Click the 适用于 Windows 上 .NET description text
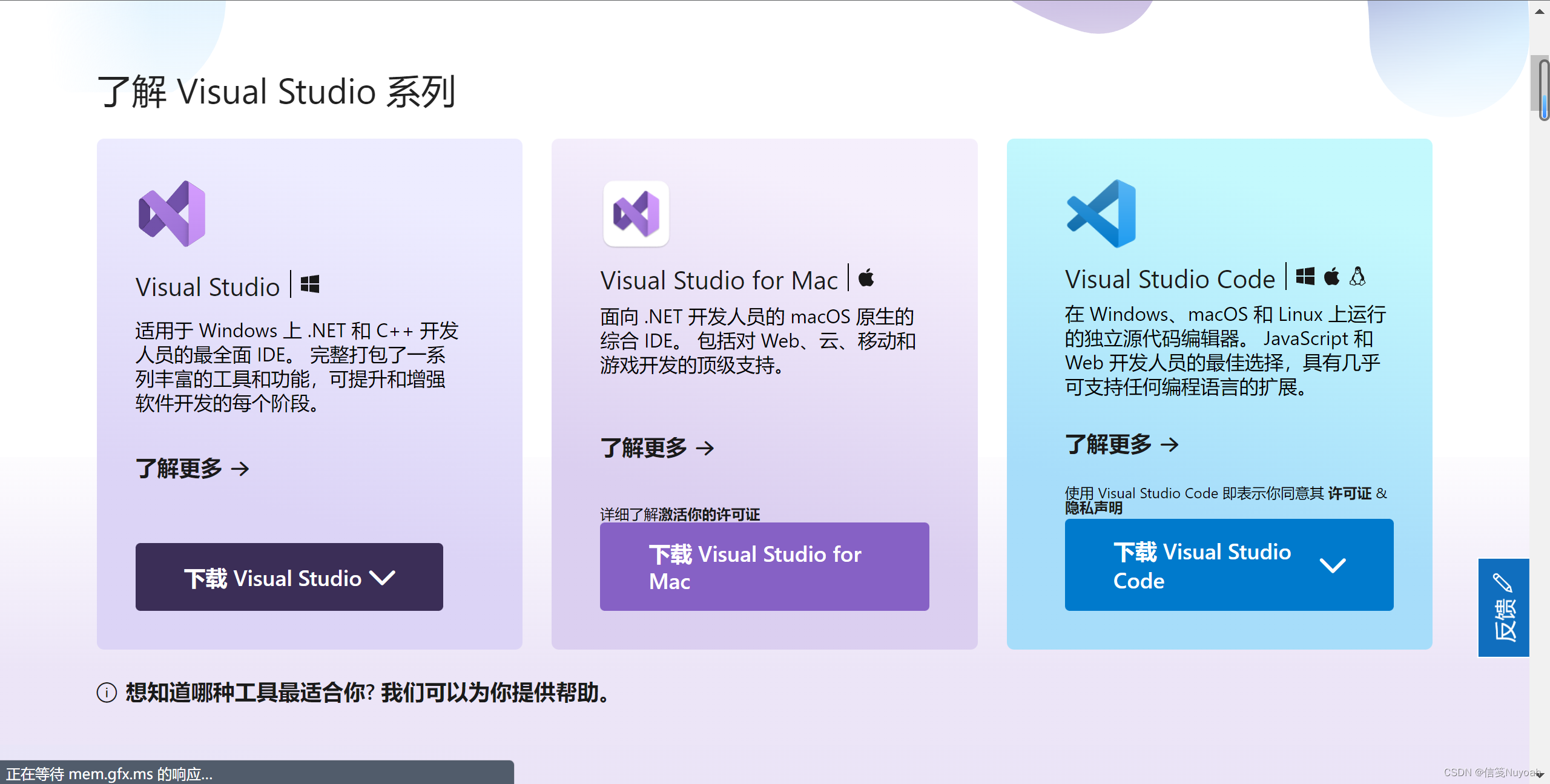Screen dimensions: 1550x784 click(297, 366)
